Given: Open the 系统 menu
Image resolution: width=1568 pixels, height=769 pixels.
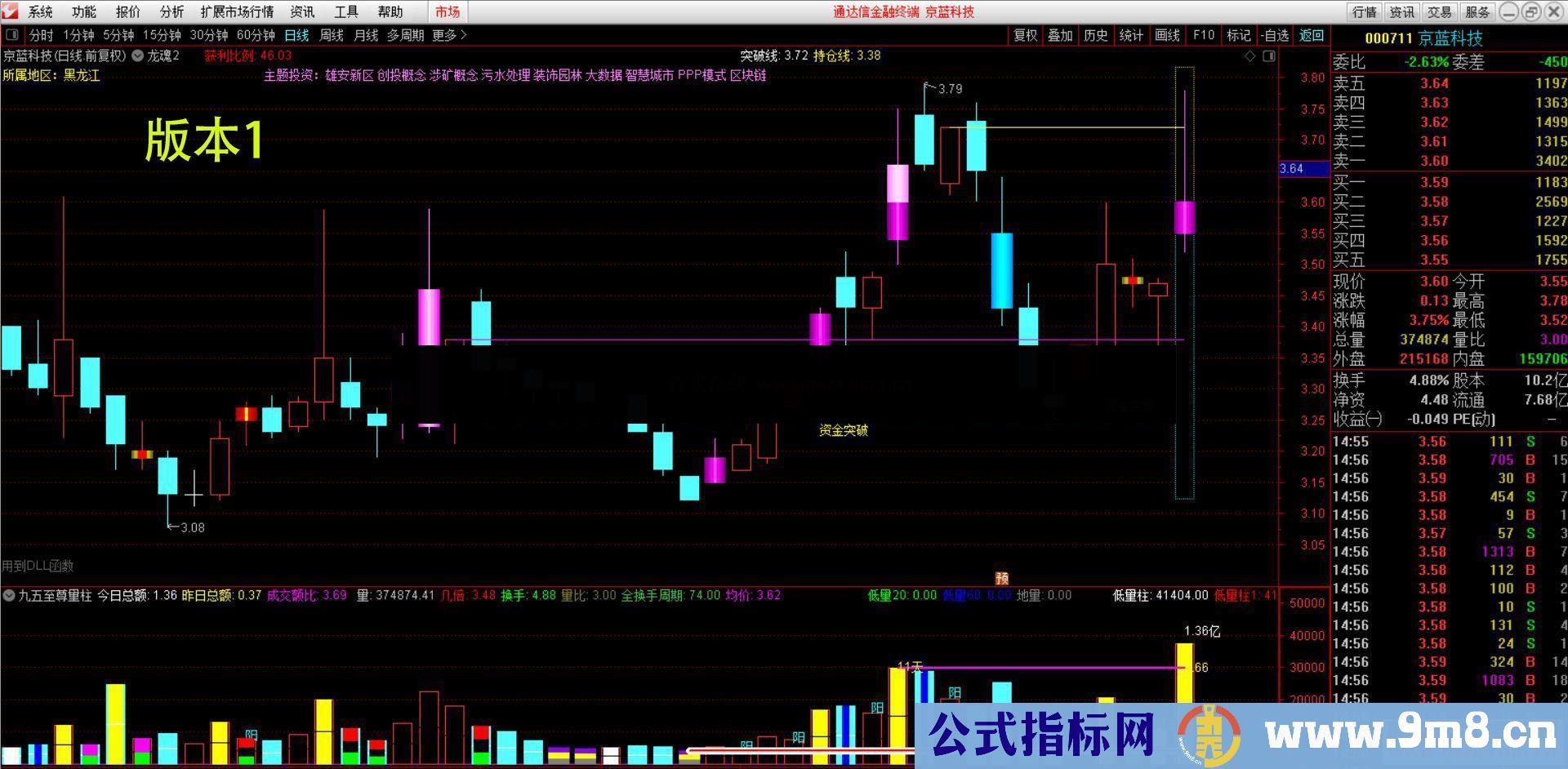Looking at the screenshot, I should [40, 11].
